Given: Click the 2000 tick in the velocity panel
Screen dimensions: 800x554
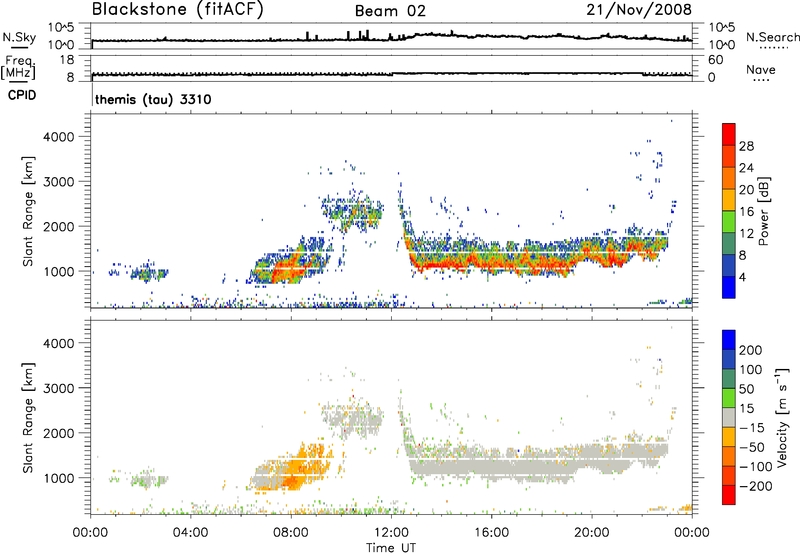Looking at the screenshot, I should 59,433.
